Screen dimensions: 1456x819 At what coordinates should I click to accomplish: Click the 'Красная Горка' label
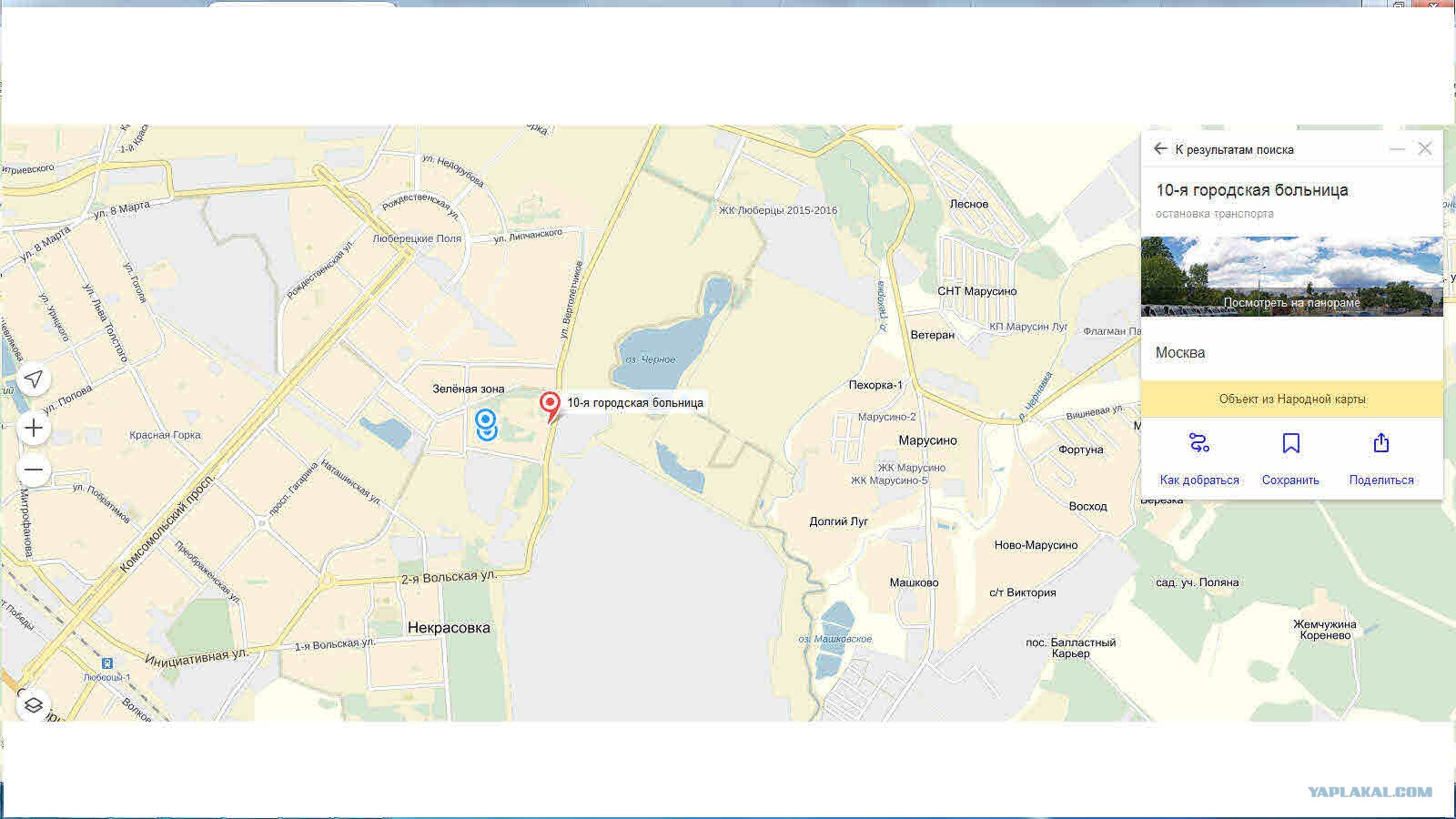(165, 435)
